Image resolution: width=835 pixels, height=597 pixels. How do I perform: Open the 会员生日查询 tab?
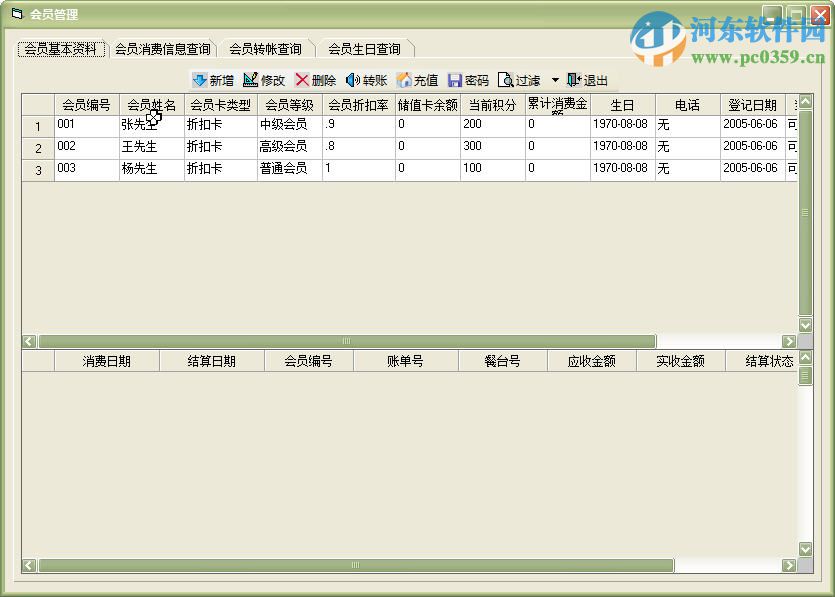click(x=366, y=47)
